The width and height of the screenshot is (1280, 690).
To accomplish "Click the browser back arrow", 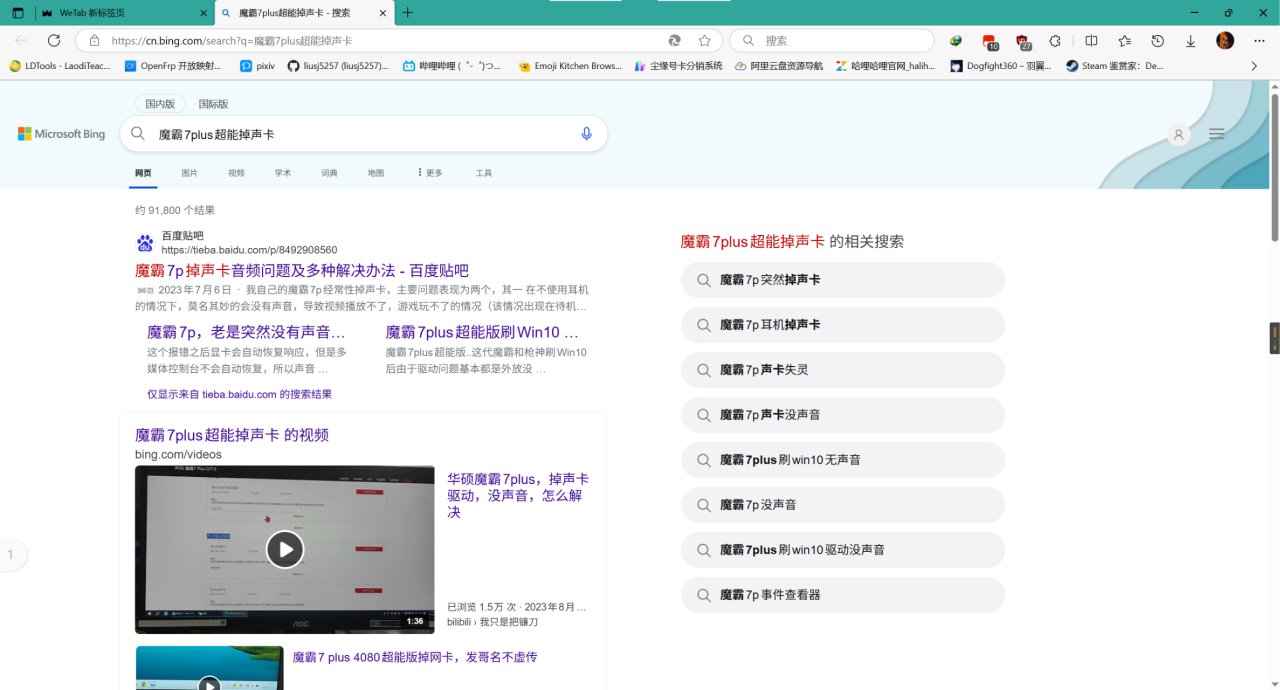I will pos(21,41).
